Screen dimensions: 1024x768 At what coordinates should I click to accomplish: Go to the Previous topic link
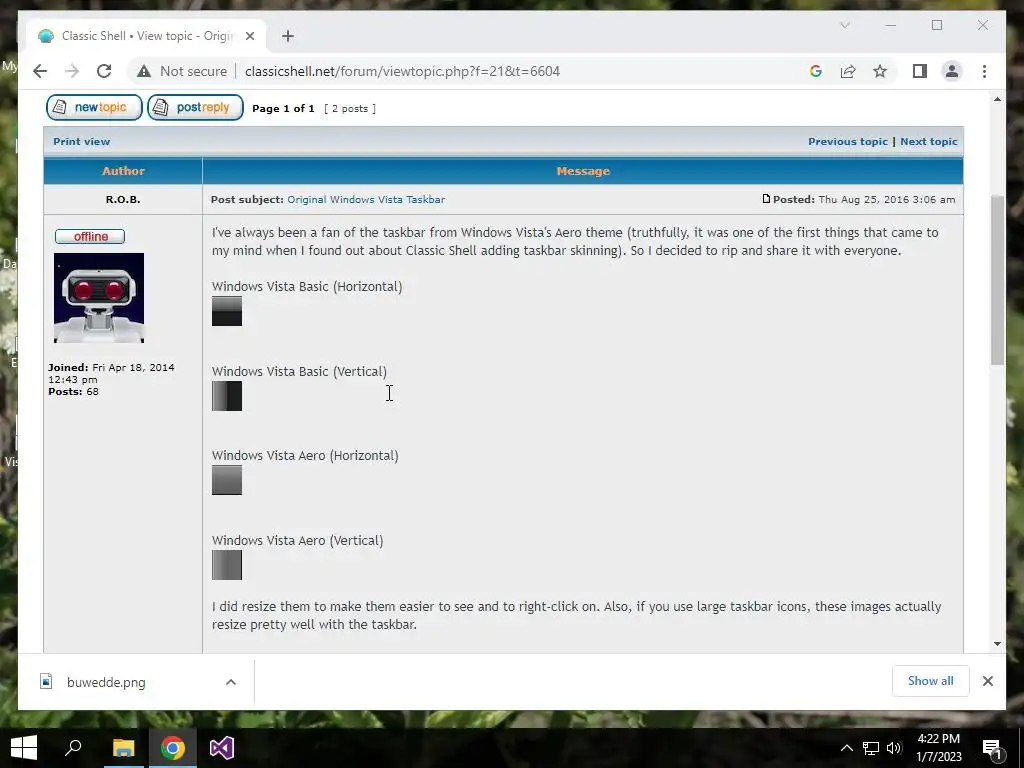[848, 142]
